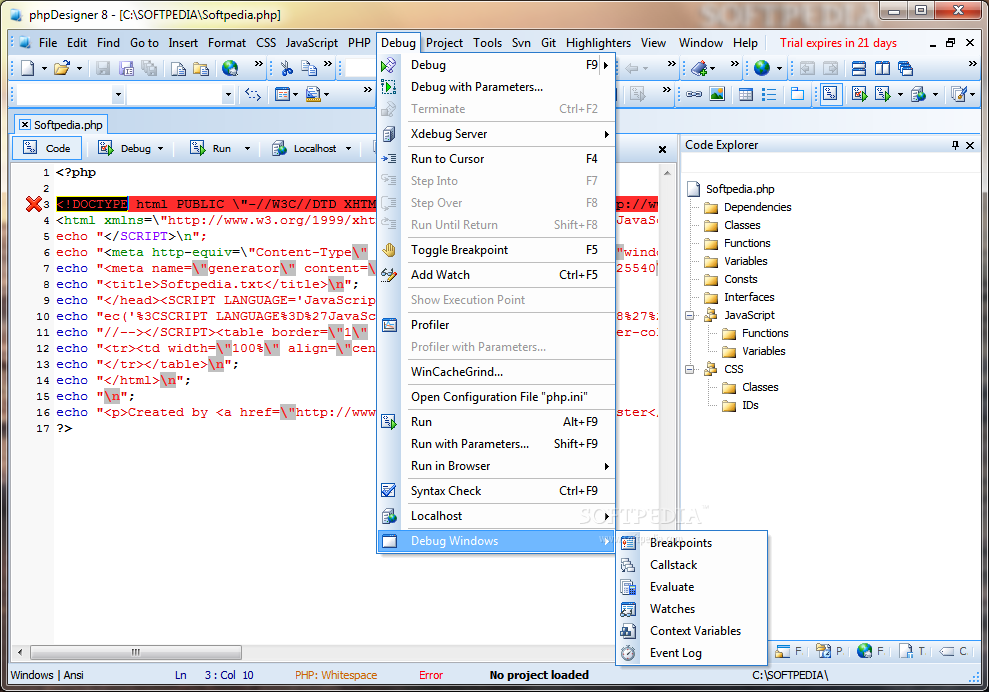Click the Copy icon next to the scissors
The width and height of the screenshot is (989, 692).
pyautogui.click(x=309, y=68)
